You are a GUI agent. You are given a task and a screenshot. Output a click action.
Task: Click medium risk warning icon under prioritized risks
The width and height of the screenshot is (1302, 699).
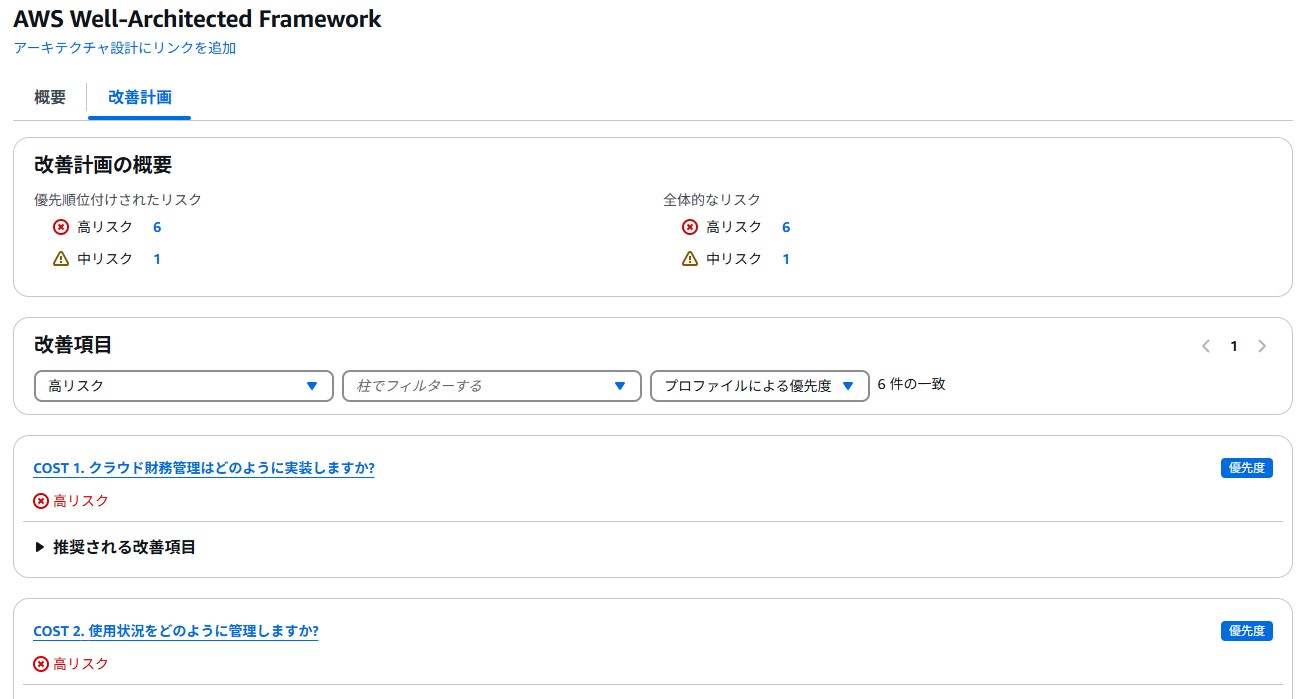point(61,259)
